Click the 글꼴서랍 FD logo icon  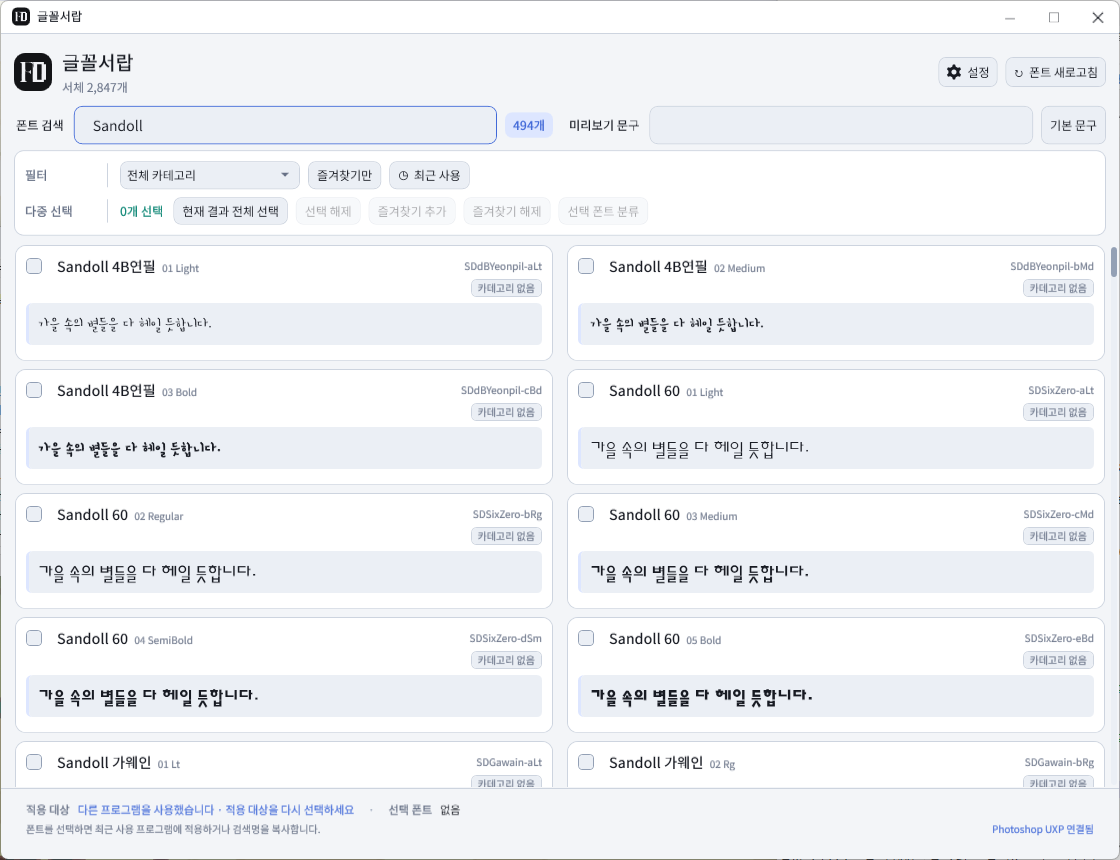pyautogui.click(x=33, y=72)
